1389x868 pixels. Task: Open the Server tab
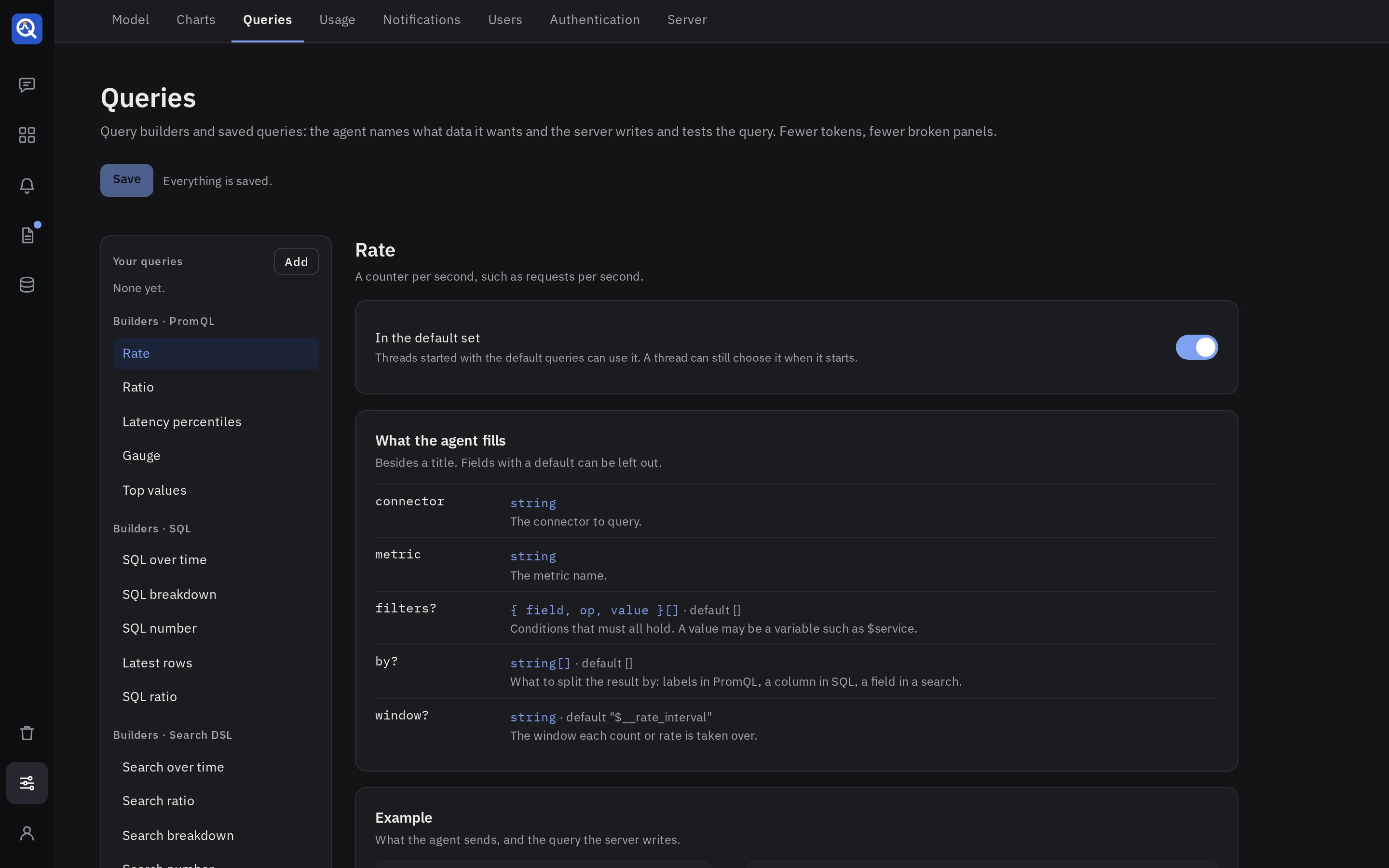point(686,20)
